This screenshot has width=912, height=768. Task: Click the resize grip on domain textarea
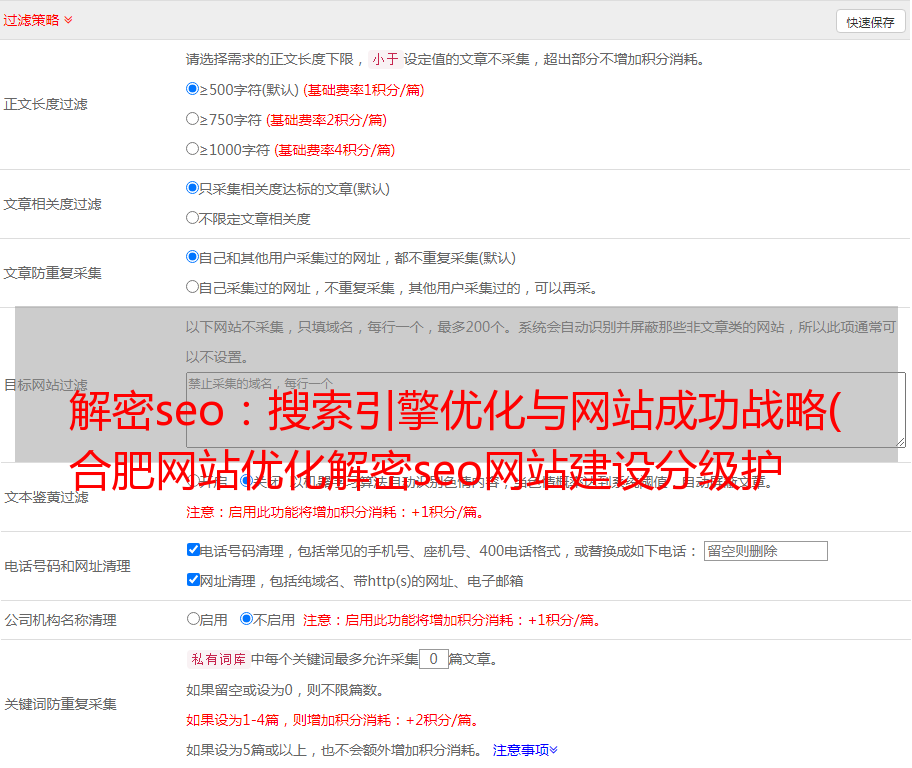(900, 441)
